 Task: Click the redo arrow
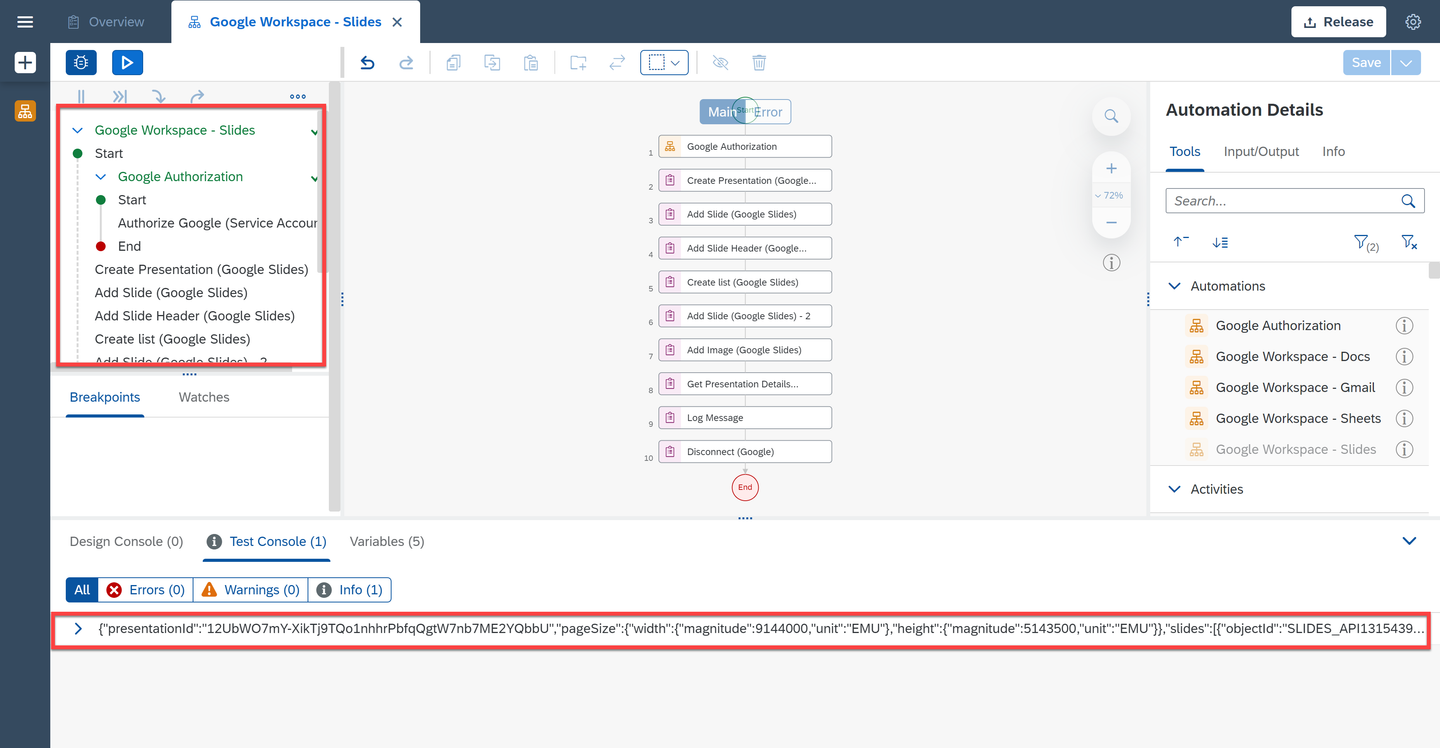click(x=406, y=63)
